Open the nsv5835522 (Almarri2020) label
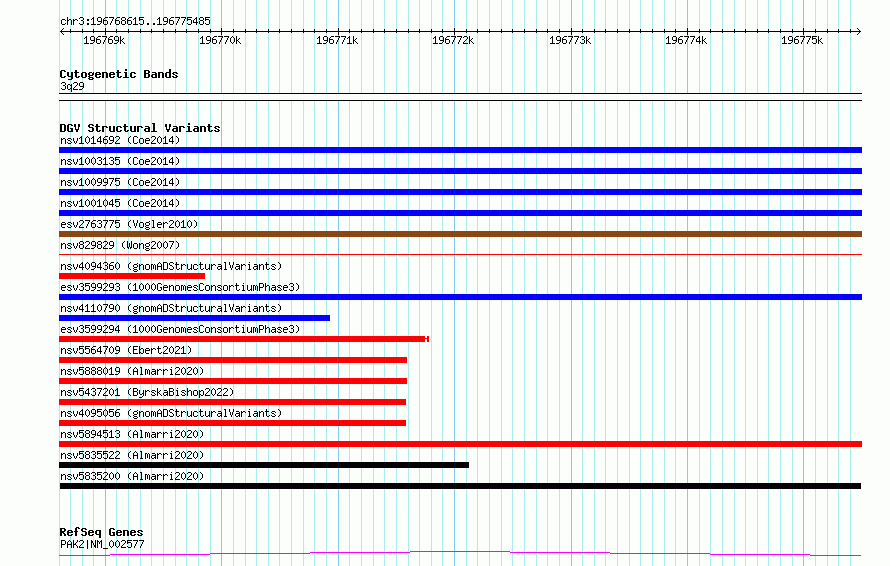The image size is (890, 566). [132, 455]
